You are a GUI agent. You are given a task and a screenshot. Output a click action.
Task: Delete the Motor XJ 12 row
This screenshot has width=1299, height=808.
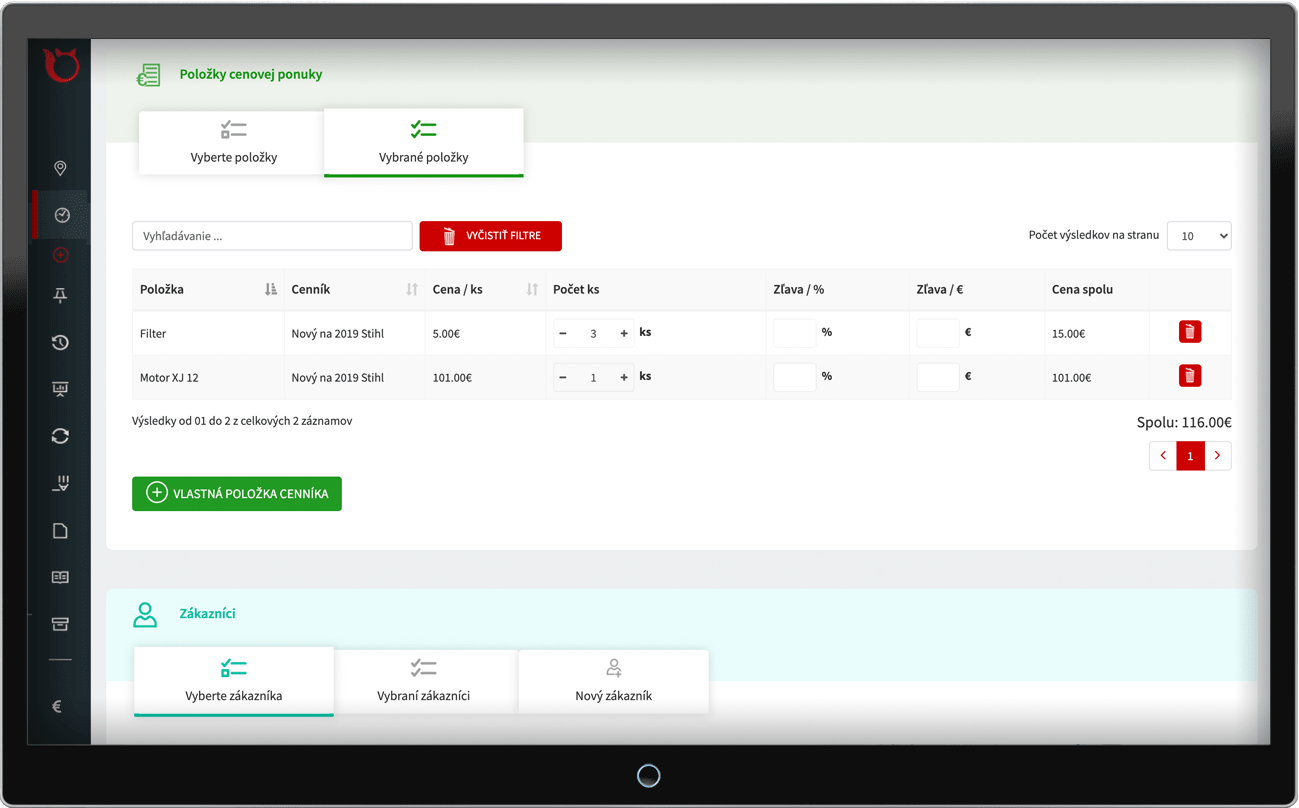(x=1189, y=376)
